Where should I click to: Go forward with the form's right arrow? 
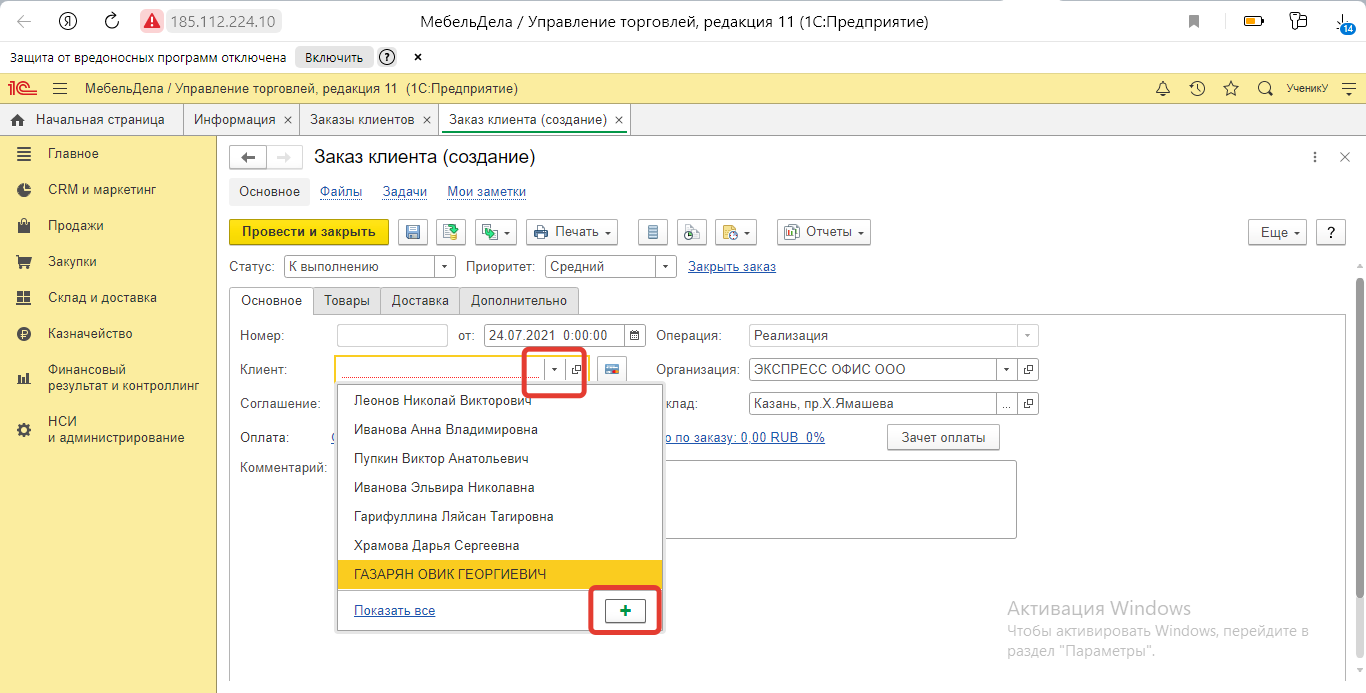click(284, 158)
